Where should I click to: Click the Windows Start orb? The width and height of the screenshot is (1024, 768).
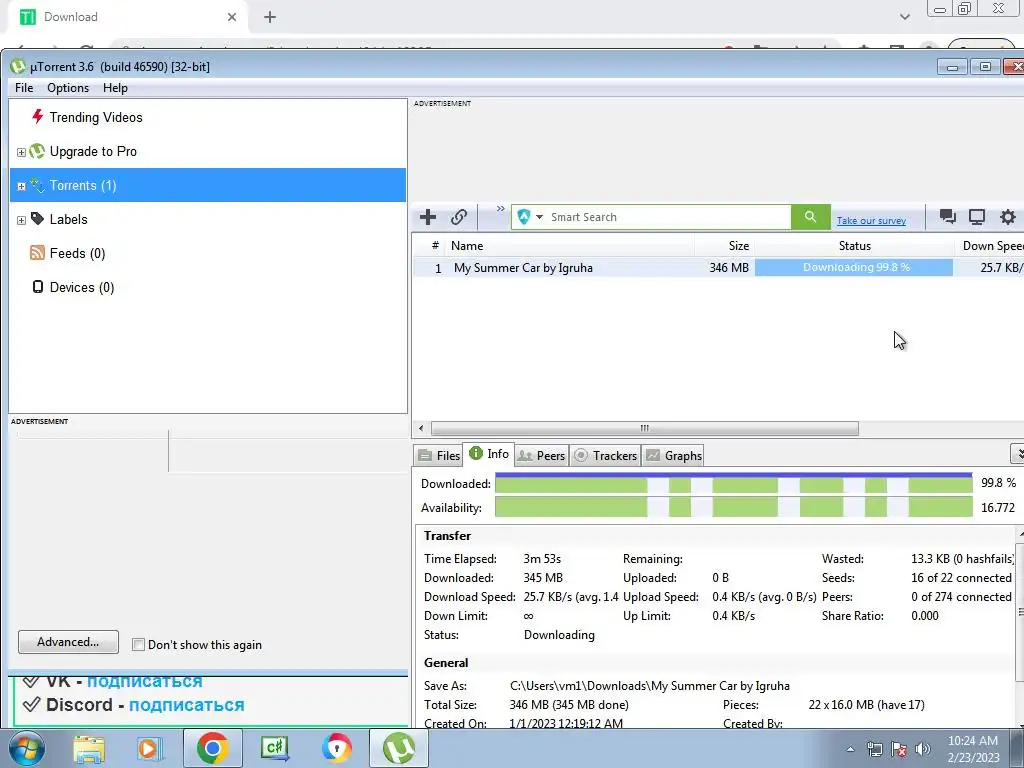[x=26, y=748]
